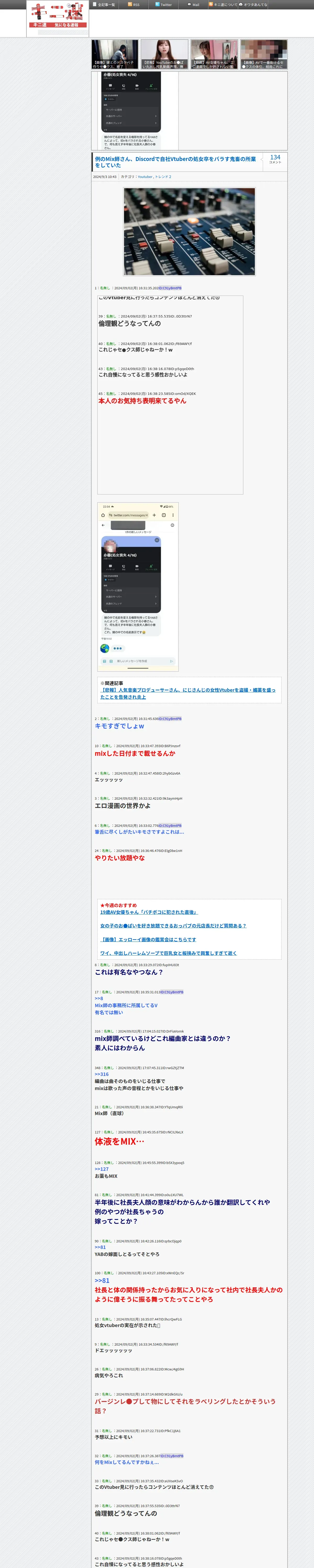
Task: Follow the >>81 anchor in post 90
Action: click(100, 1247)
